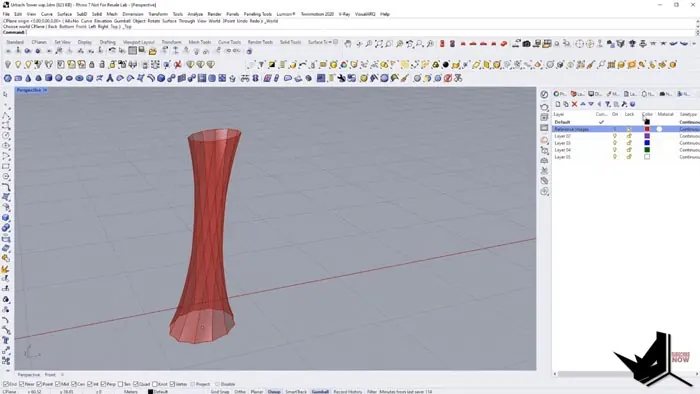
Task: Open the Panels menu
Action: [x=233, y=14]
